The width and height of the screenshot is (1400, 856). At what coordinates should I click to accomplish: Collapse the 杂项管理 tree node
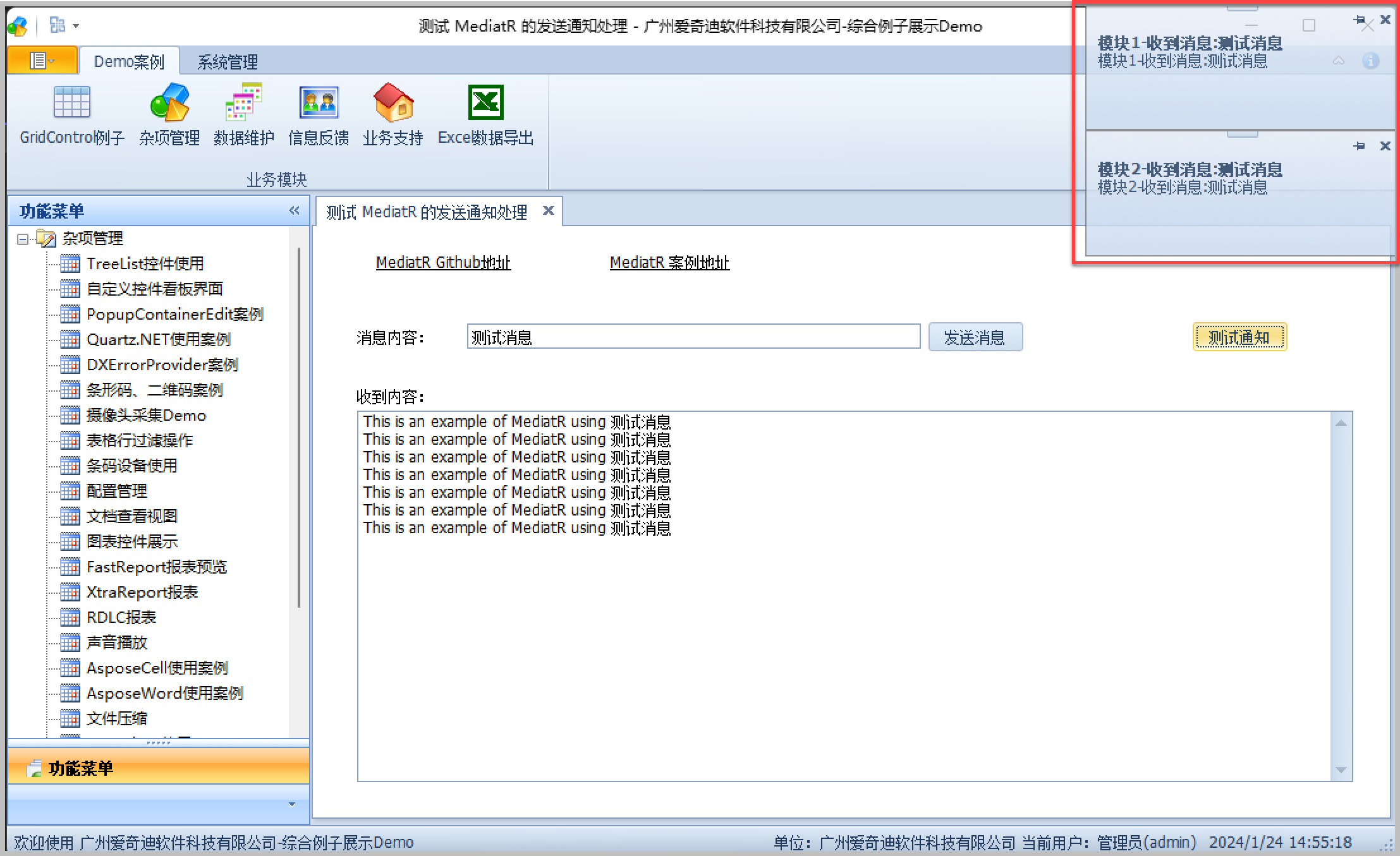[23, 239]
